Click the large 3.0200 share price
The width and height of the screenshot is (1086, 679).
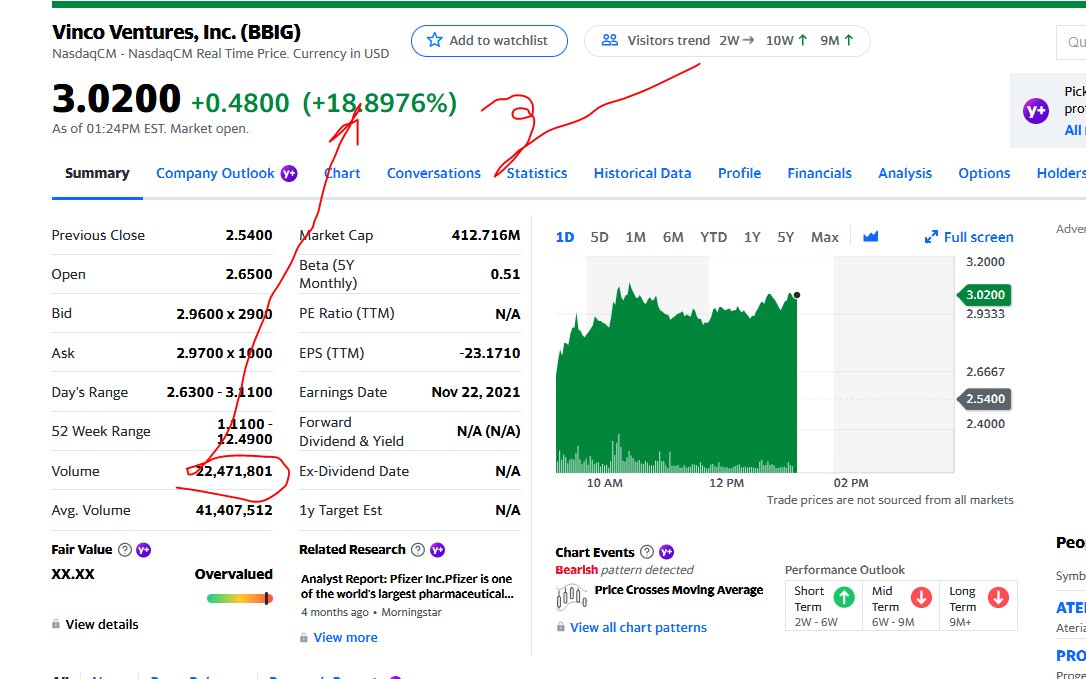click(x=116, y=98)
